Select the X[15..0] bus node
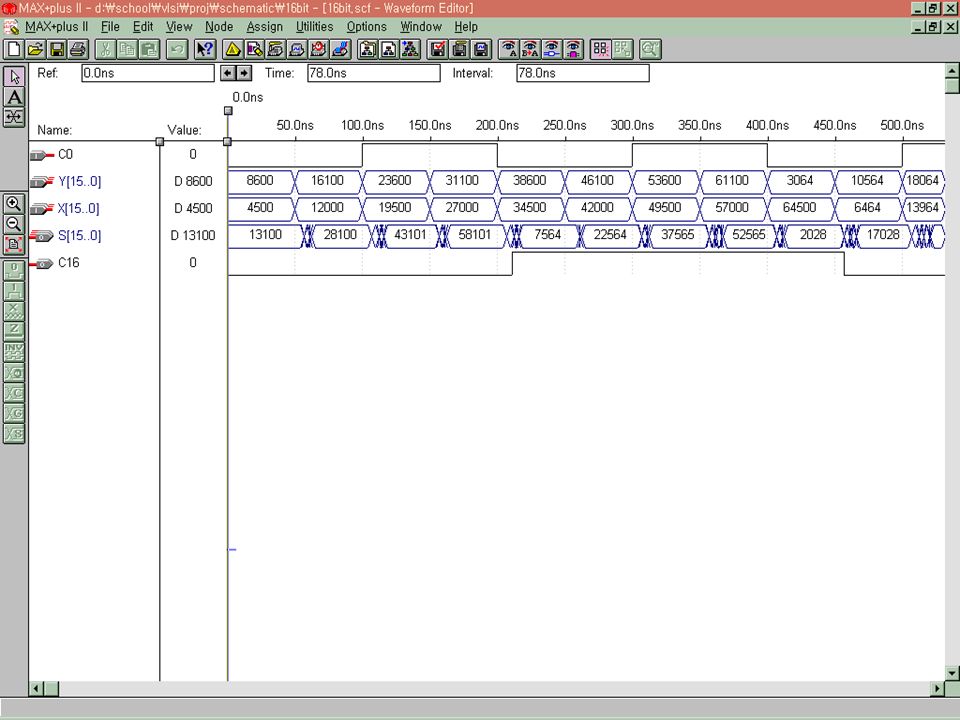The image size is (960, 720). point(78,208)
